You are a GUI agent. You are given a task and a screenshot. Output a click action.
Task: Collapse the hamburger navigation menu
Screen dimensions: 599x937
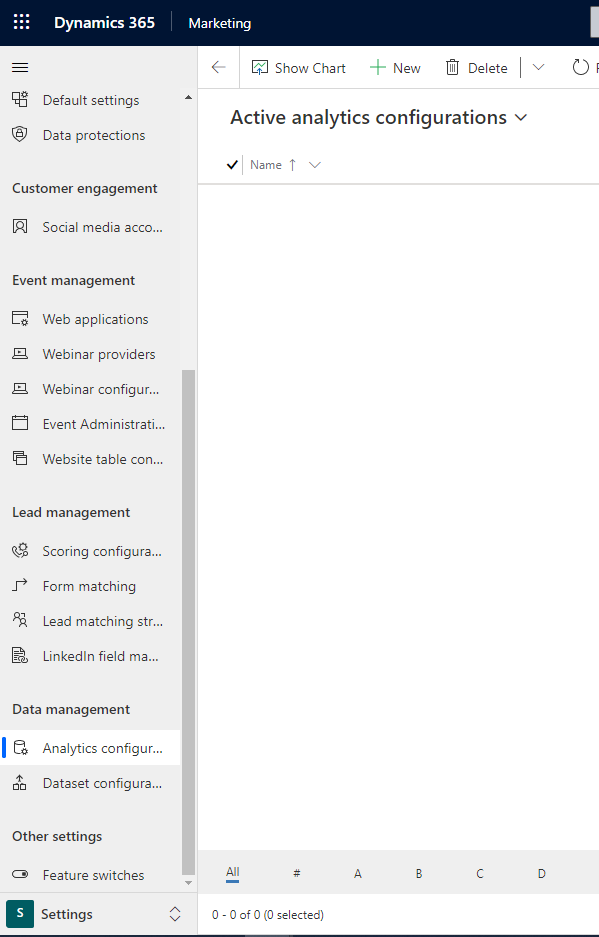point(20,68)
